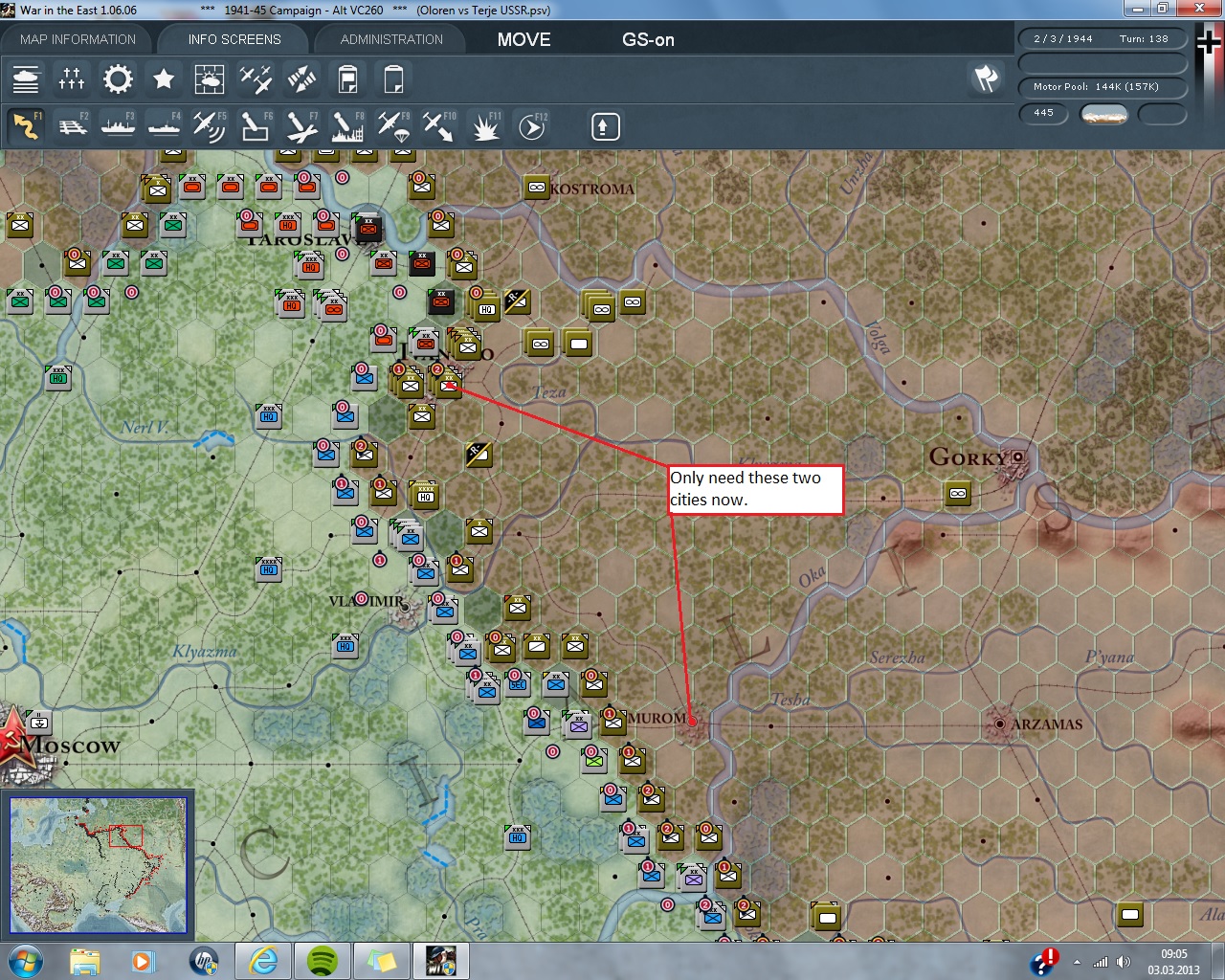
Task: Click the flags icon at top right
Action: click(x=986, y=78)
